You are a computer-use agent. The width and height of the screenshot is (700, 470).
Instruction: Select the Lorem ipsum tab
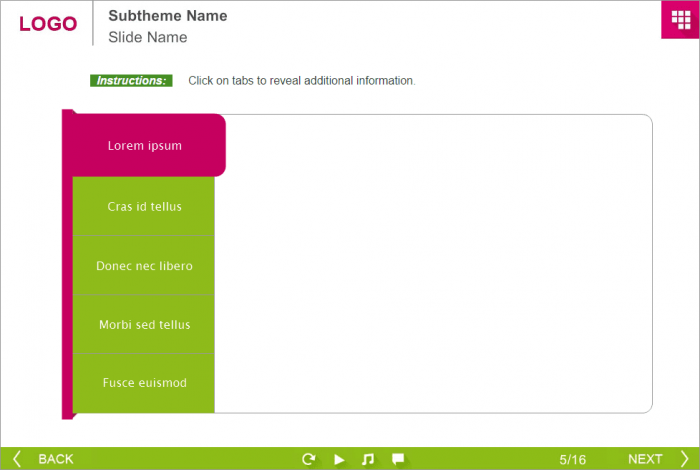coord(145,146)
